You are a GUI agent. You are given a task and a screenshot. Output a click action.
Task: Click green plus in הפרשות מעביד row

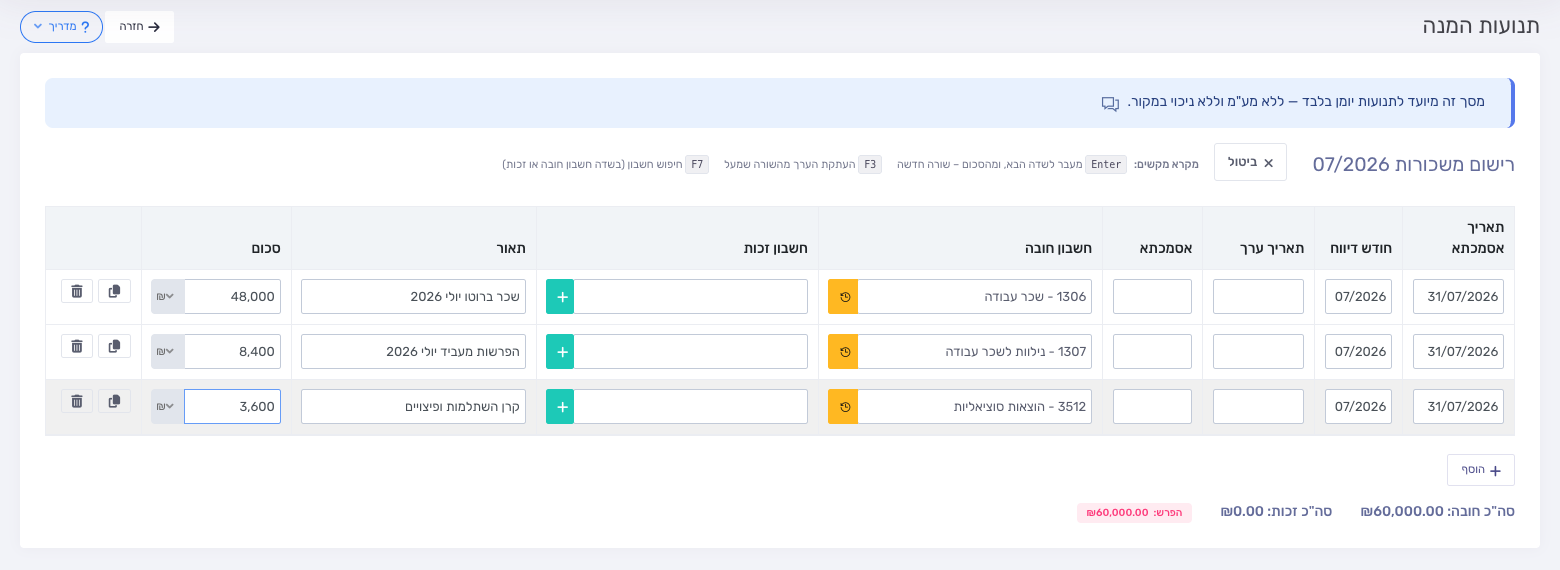560,352
